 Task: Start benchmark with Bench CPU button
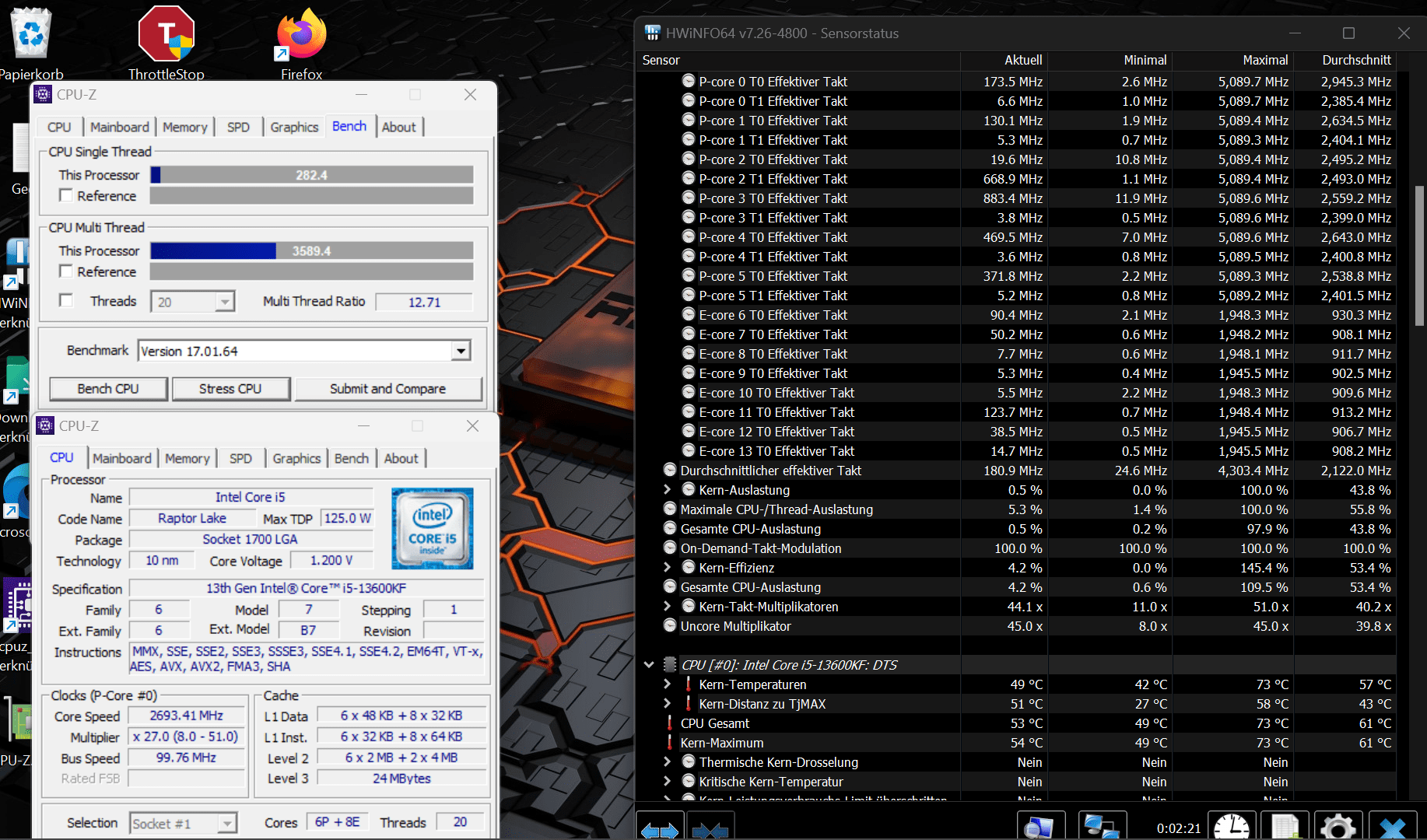click(108, 388)
